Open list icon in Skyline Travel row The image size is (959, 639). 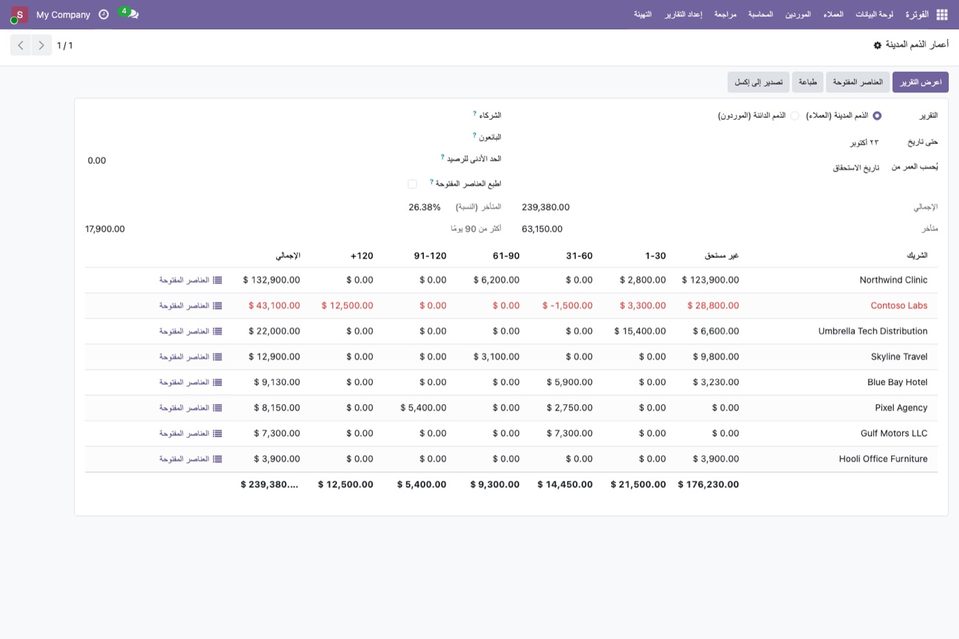point(217,357)
